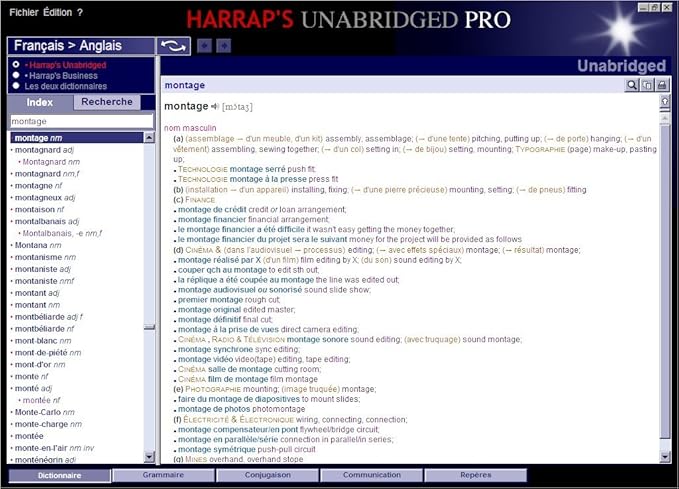Open the Conjugaison section
Screen dimensions: 679x489
coord(267,475)
